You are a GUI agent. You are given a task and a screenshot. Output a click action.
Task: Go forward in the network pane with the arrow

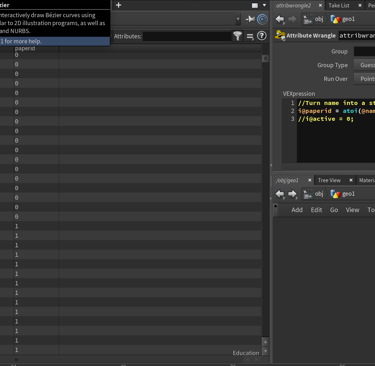292,194
